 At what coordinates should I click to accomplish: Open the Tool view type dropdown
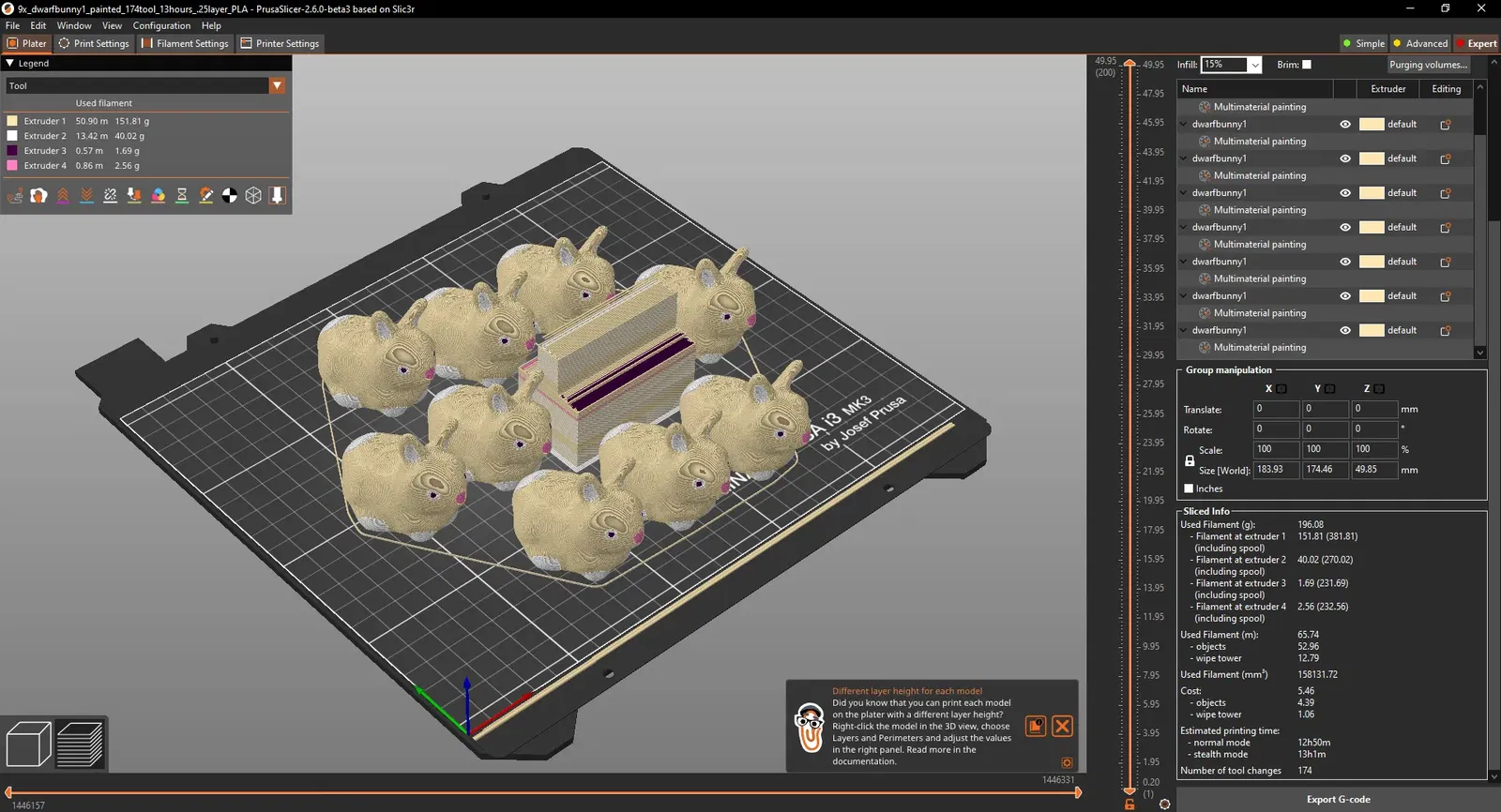[x=277, y=85]
